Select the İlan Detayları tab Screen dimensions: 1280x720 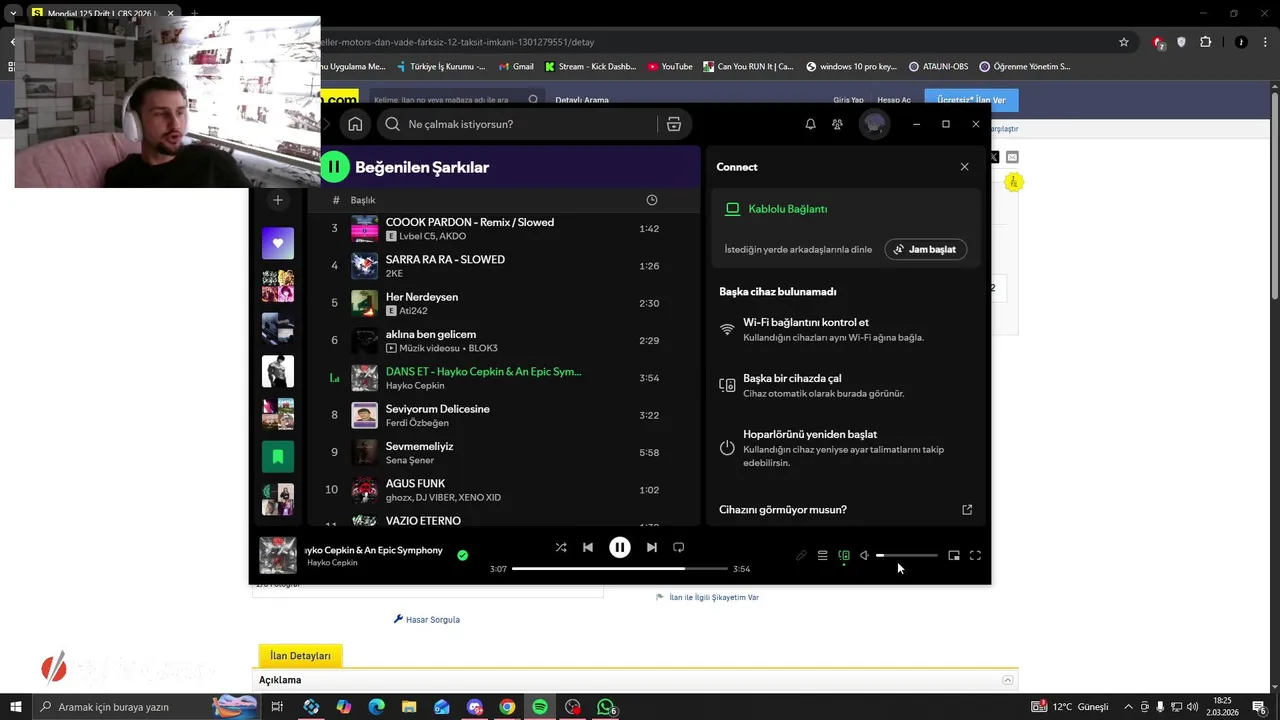(300, 656)
